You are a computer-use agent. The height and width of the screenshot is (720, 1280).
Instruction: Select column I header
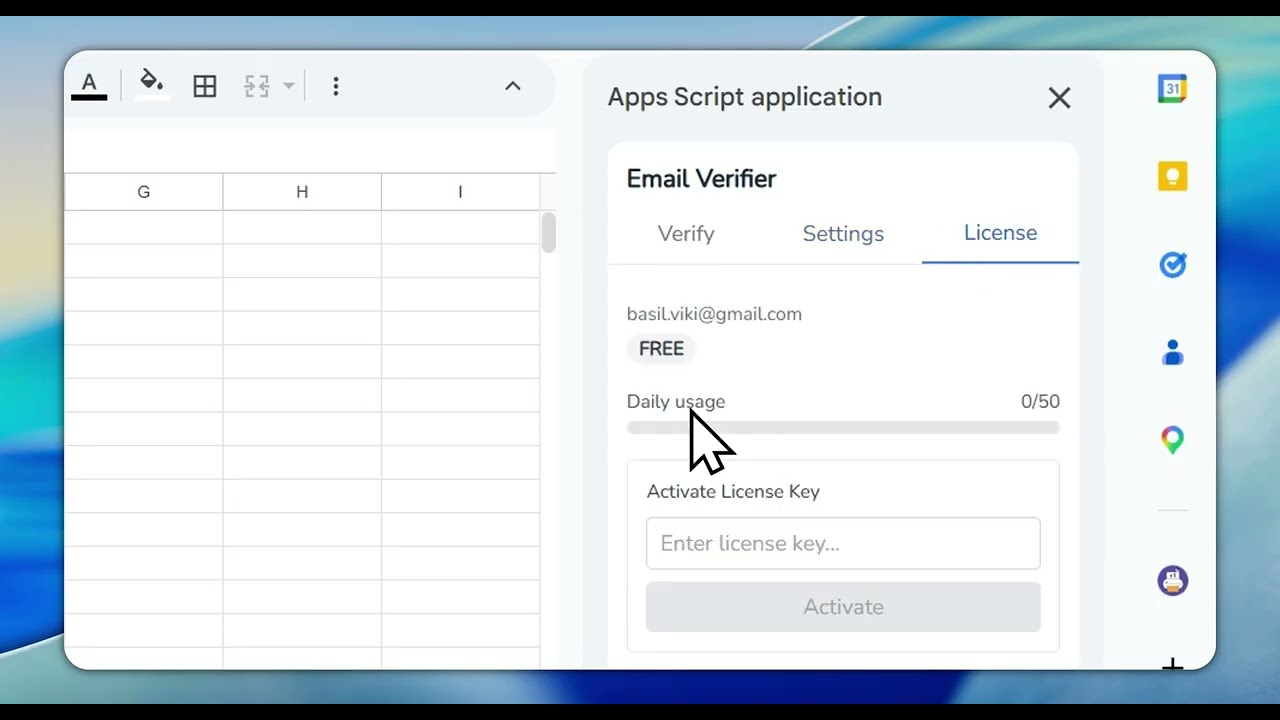[x=460, y=192]
